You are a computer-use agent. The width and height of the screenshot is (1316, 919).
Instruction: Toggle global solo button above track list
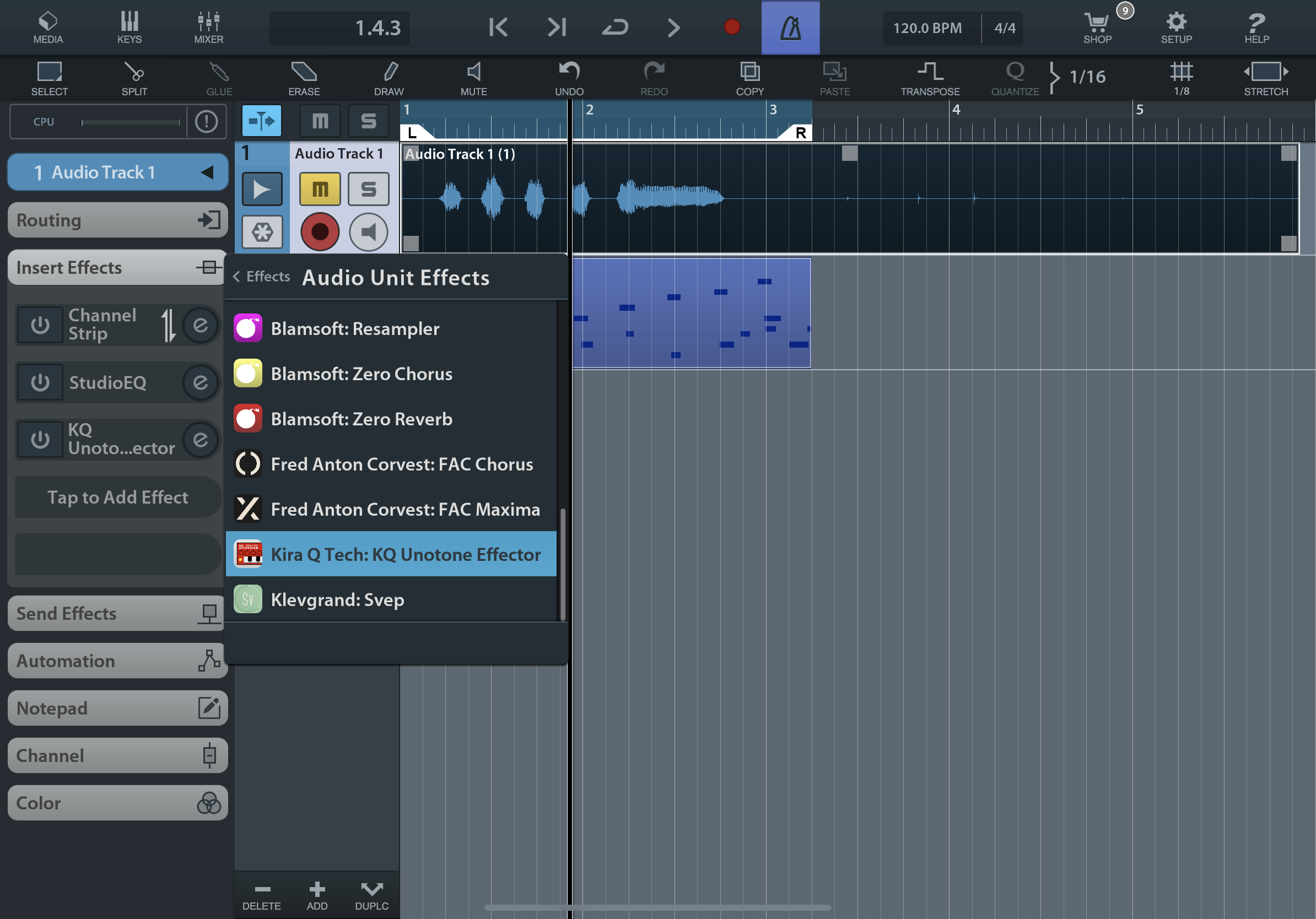tap(369, 121)
